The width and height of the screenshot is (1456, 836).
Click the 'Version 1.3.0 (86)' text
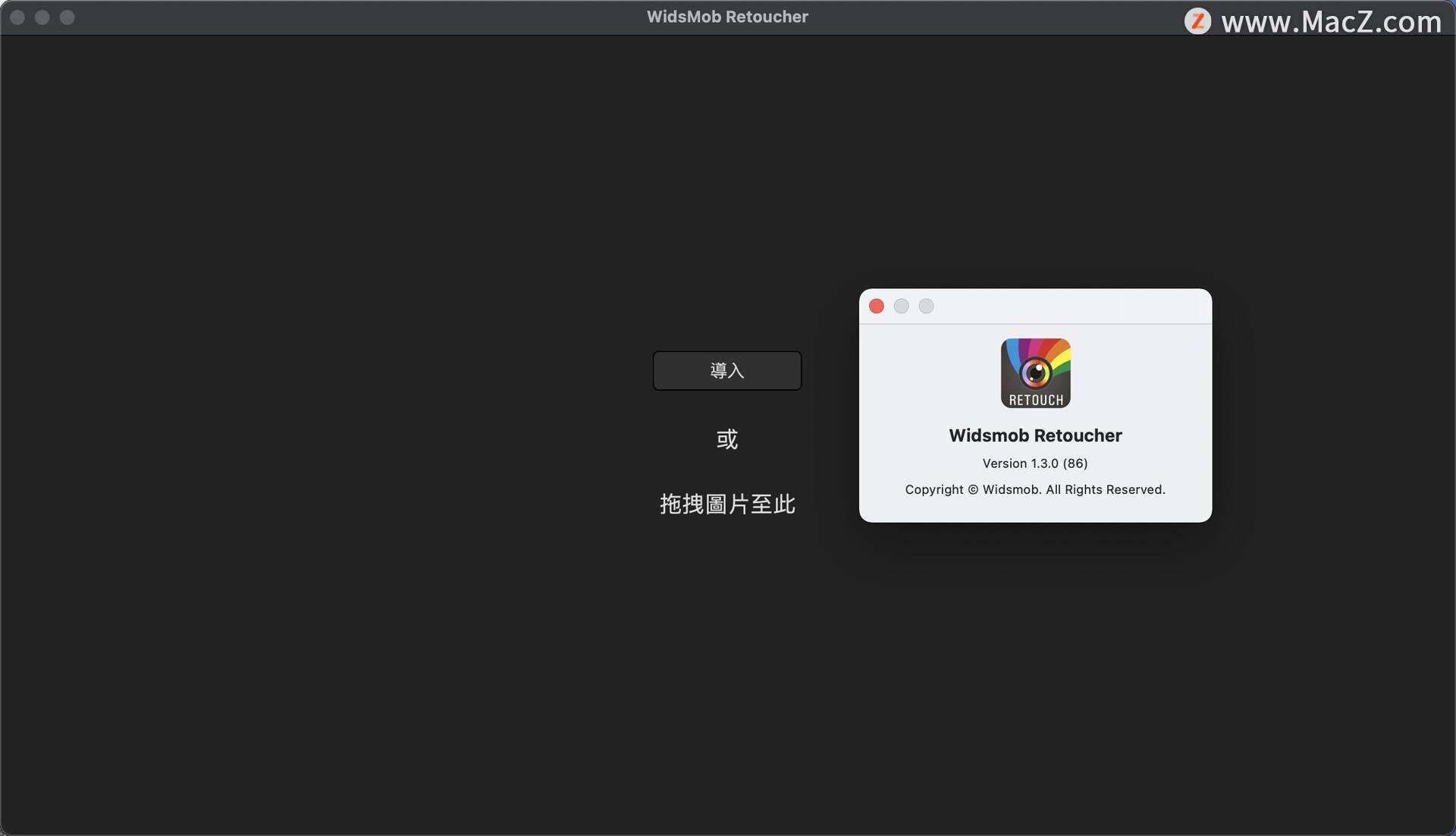click(x=1035, y=463)
